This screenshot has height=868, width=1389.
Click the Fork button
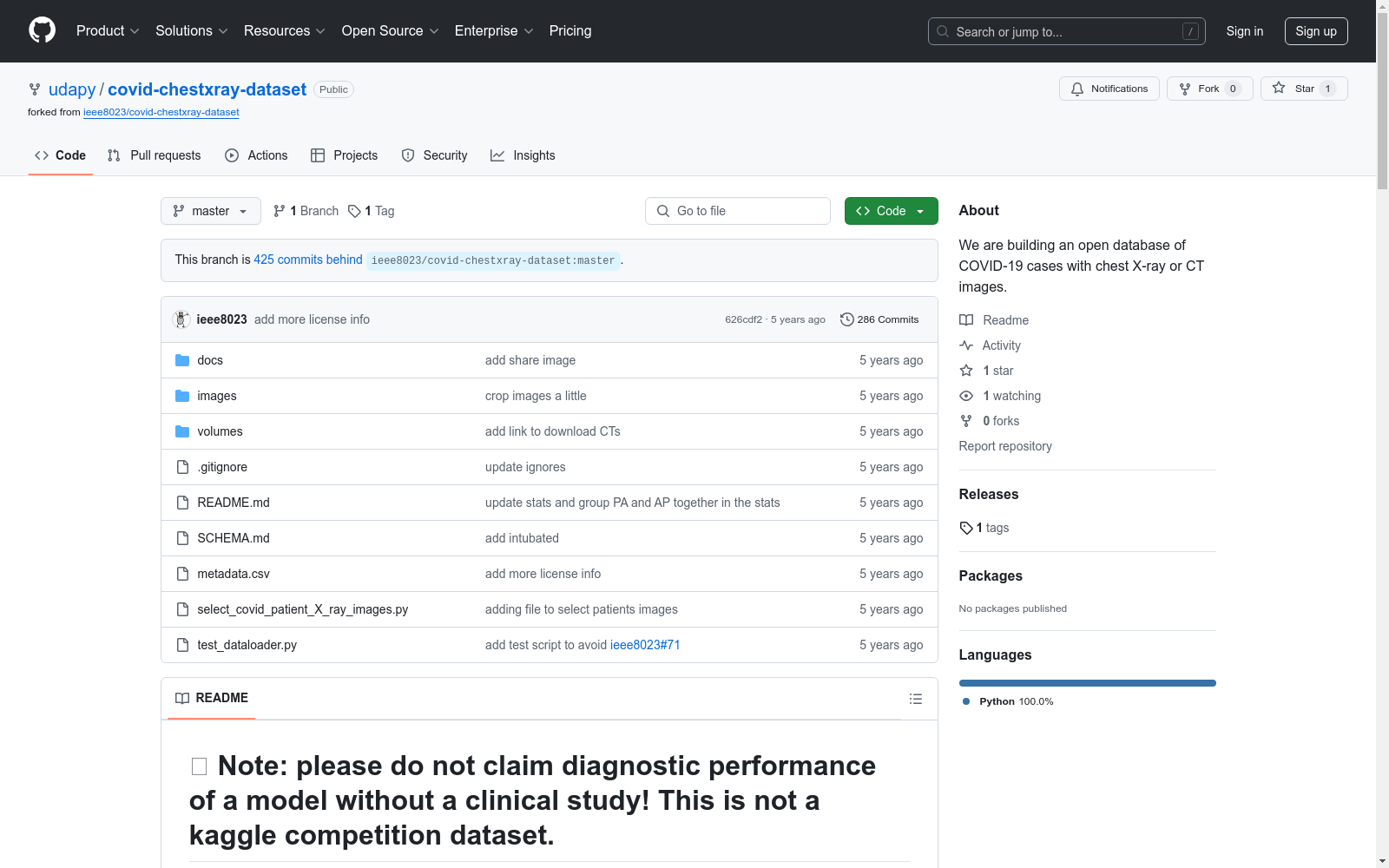pyautogui.click(x=1209, y=89)
